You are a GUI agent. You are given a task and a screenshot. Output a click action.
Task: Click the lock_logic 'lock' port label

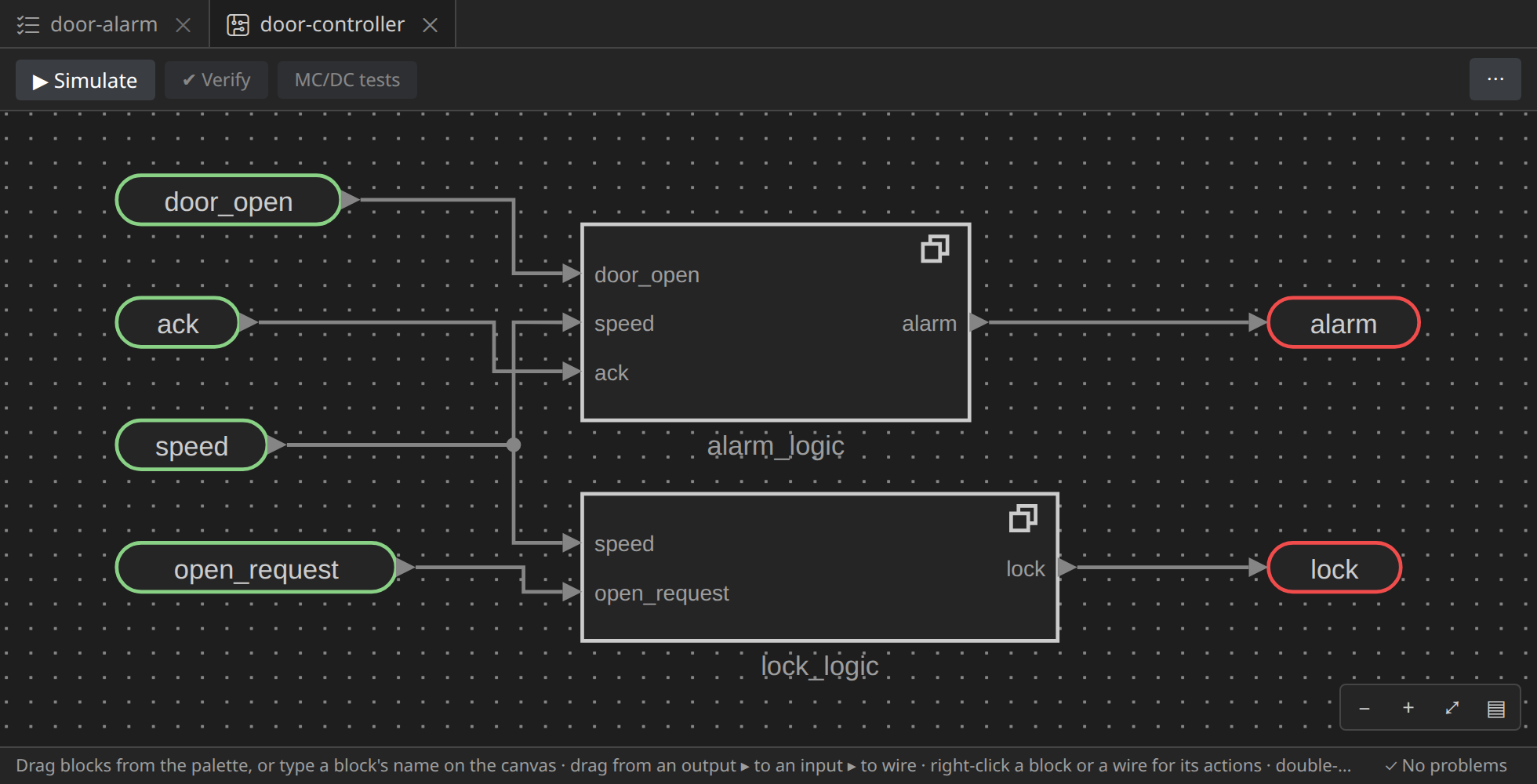(1026, 569)
